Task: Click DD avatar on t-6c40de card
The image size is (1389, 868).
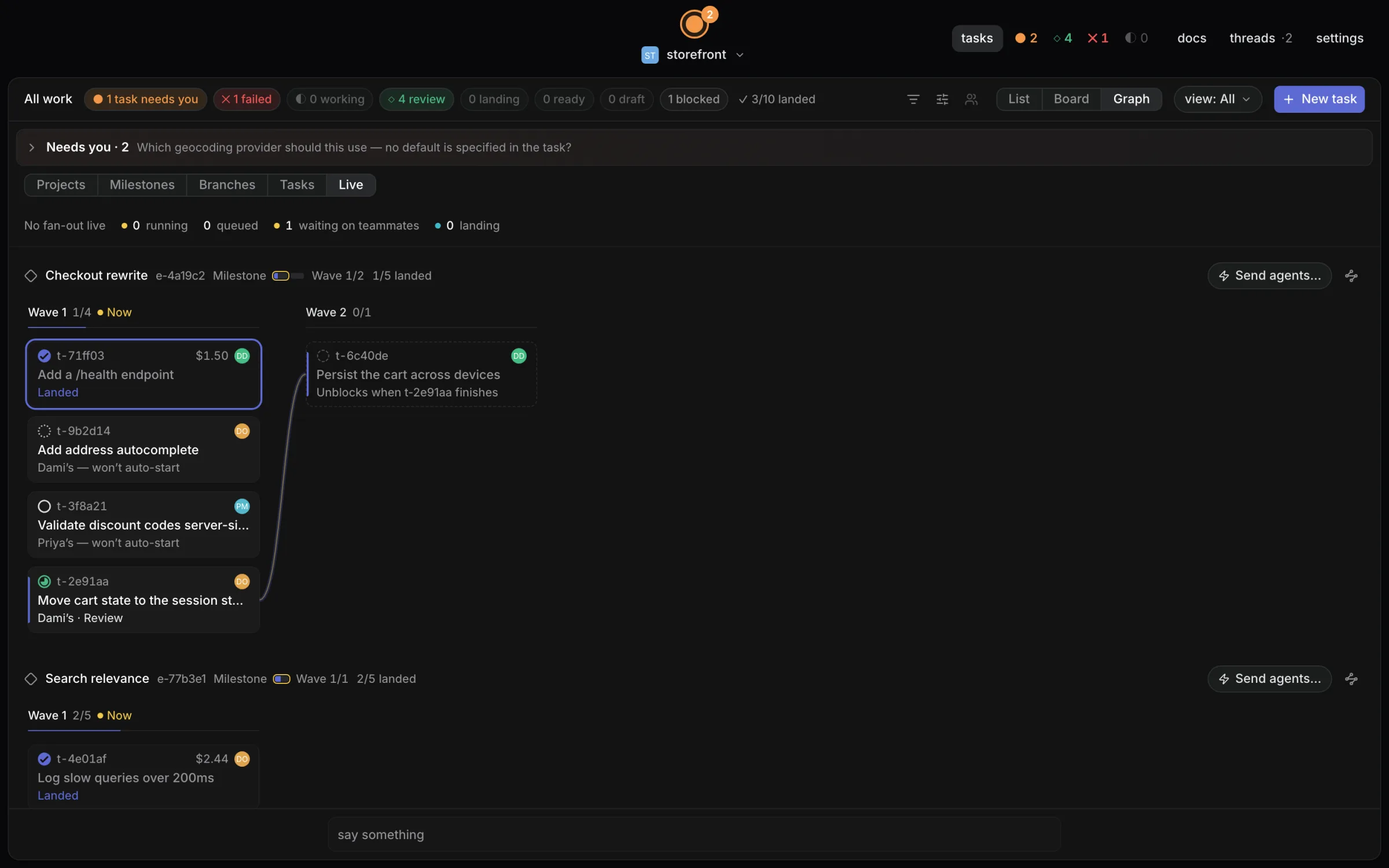Action: (x=519, y=356)
